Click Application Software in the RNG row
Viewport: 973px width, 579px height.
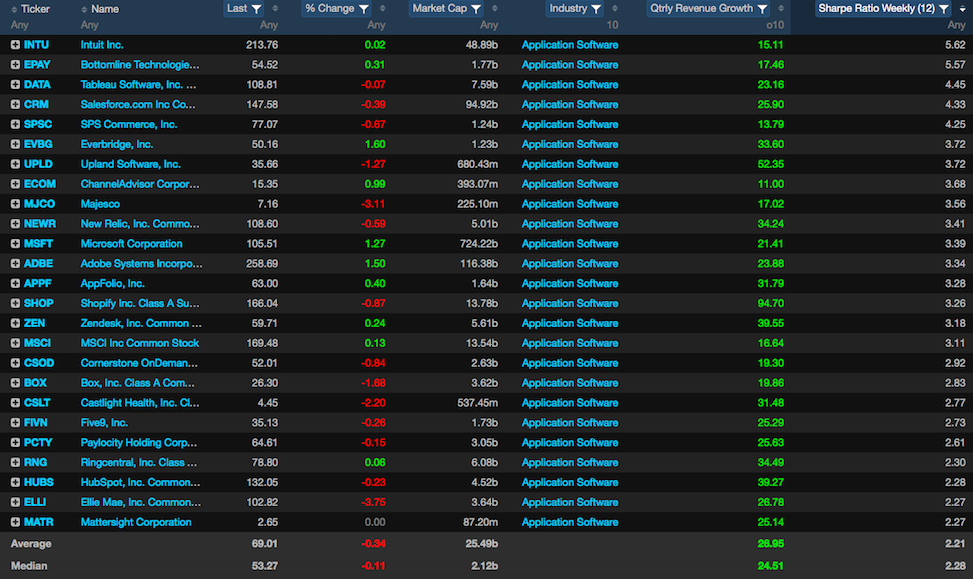(x=570, y=462)
